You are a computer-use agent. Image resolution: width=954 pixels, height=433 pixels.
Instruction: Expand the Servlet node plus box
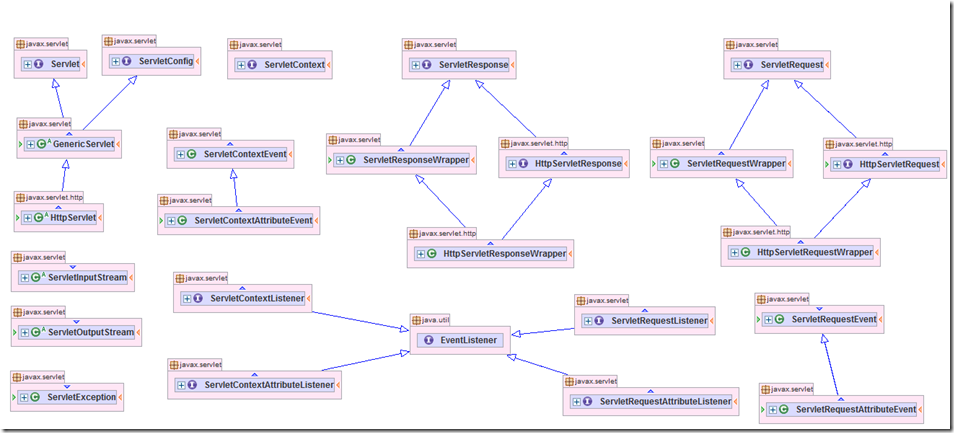pyautogui.click(x=28, y=64)
